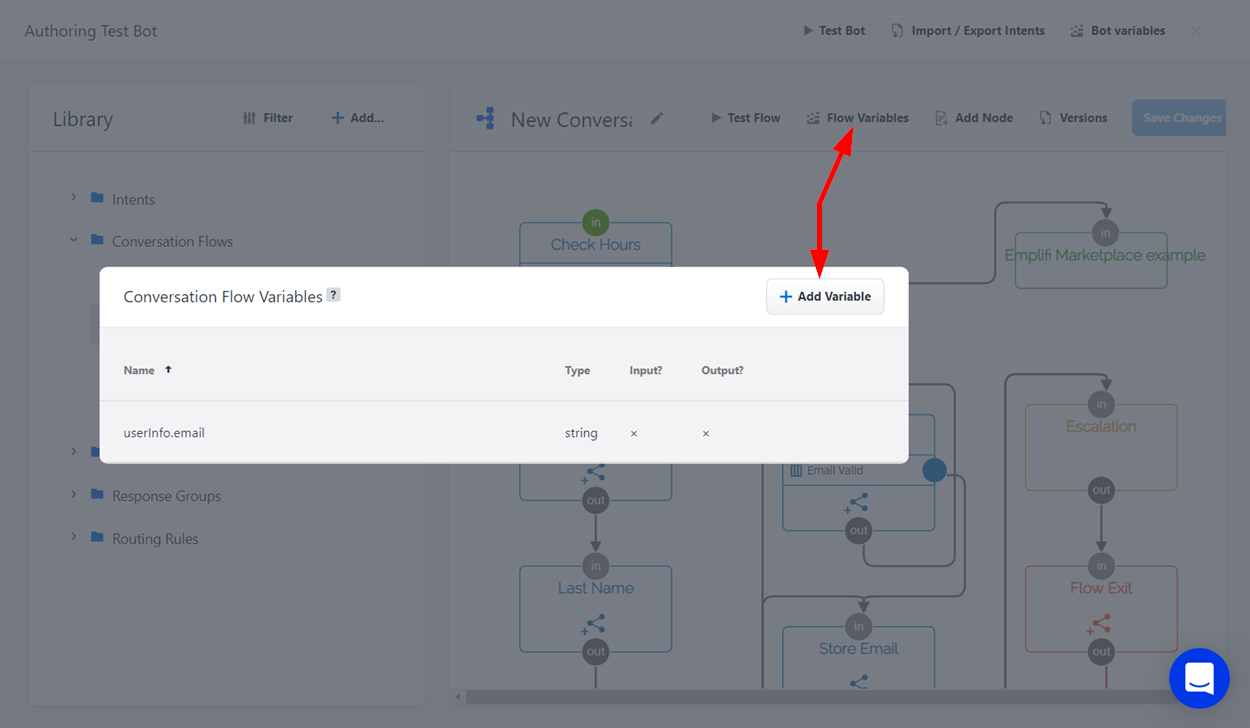Click the Add Variable button
The height and width of the screenshot is (728, 1250).
pyautogui.click(x=825, y=297)
